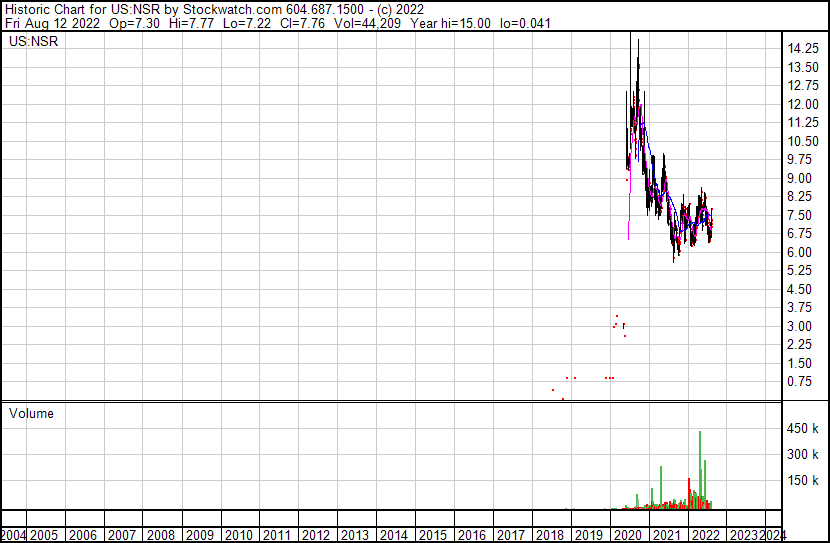This screenshot has height=543, width=830.
Task: Click the US:NSR ticker label
Action: pos(33,43)
